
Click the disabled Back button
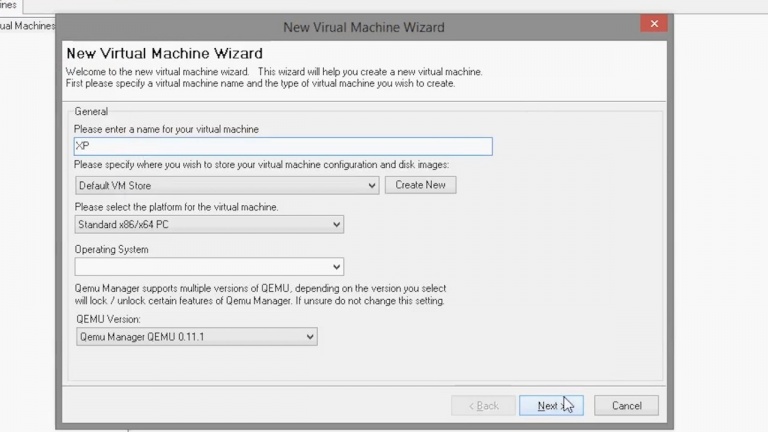tap(483, 406)
